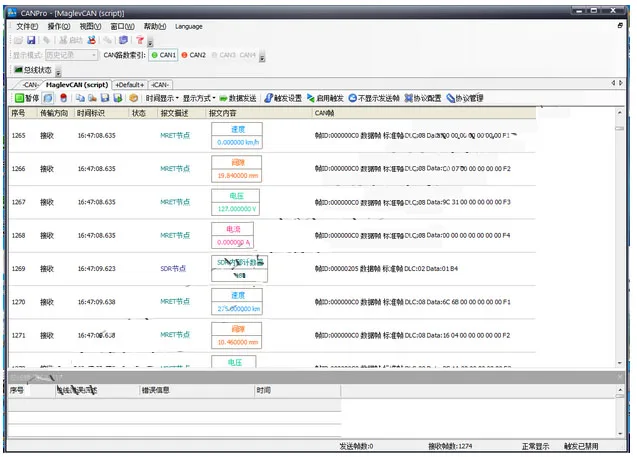Click the stop device icon with red mark
This screenshot has height=457, width=637.
tap(92, 40)
